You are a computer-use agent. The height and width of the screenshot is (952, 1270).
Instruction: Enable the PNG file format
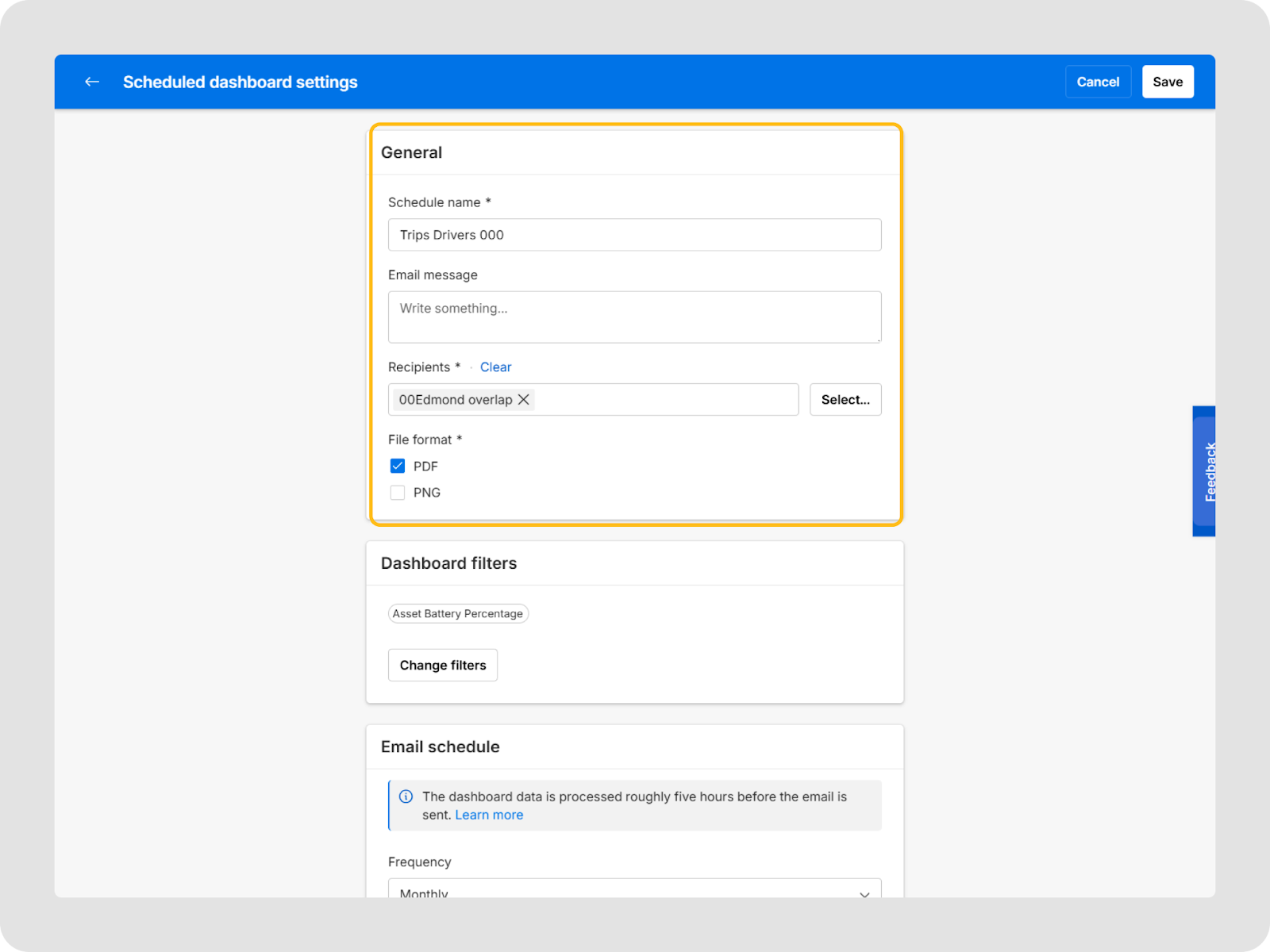pyautogui.click(x=398, y=493)
